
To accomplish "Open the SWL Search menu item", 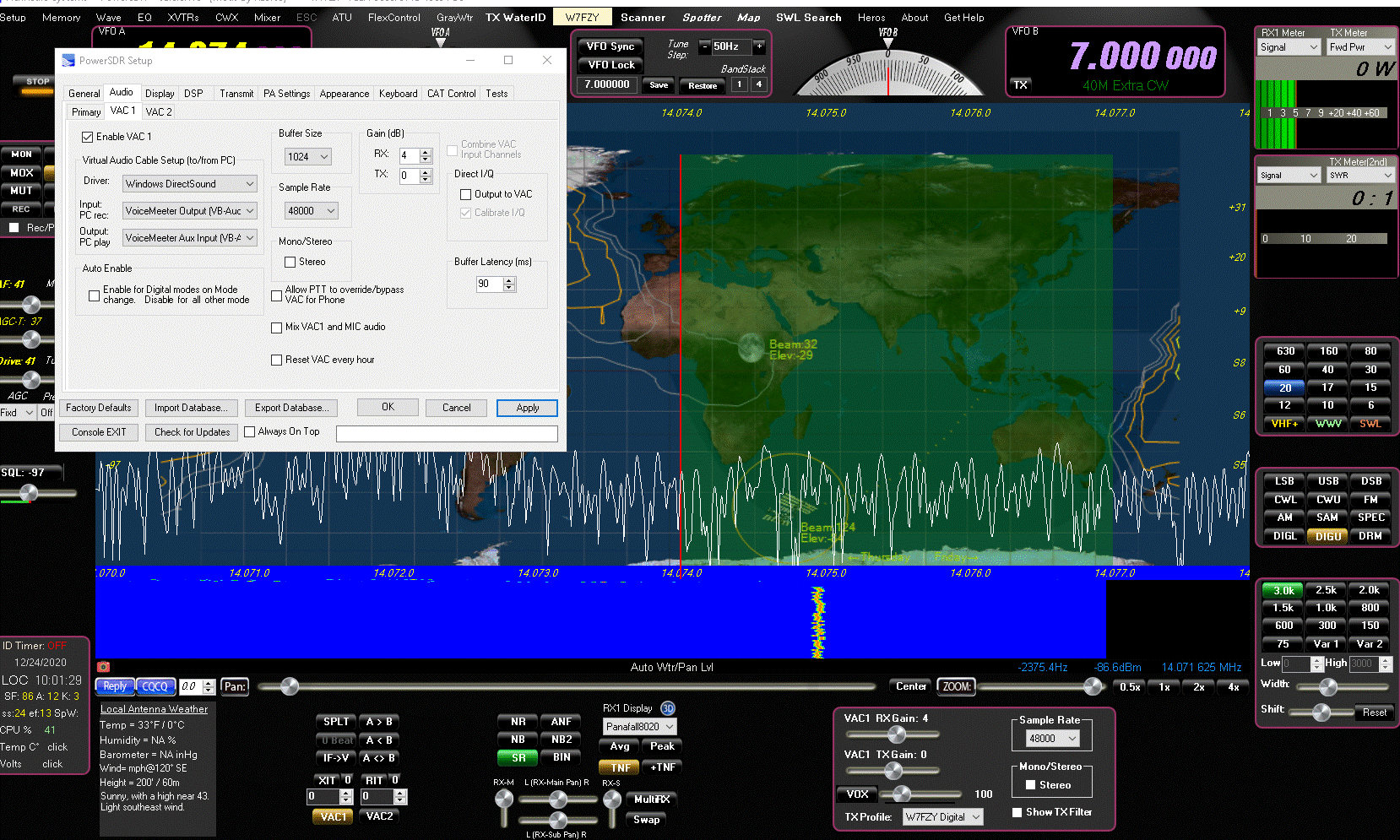I will pyautogui.click(x=809, y=17).
